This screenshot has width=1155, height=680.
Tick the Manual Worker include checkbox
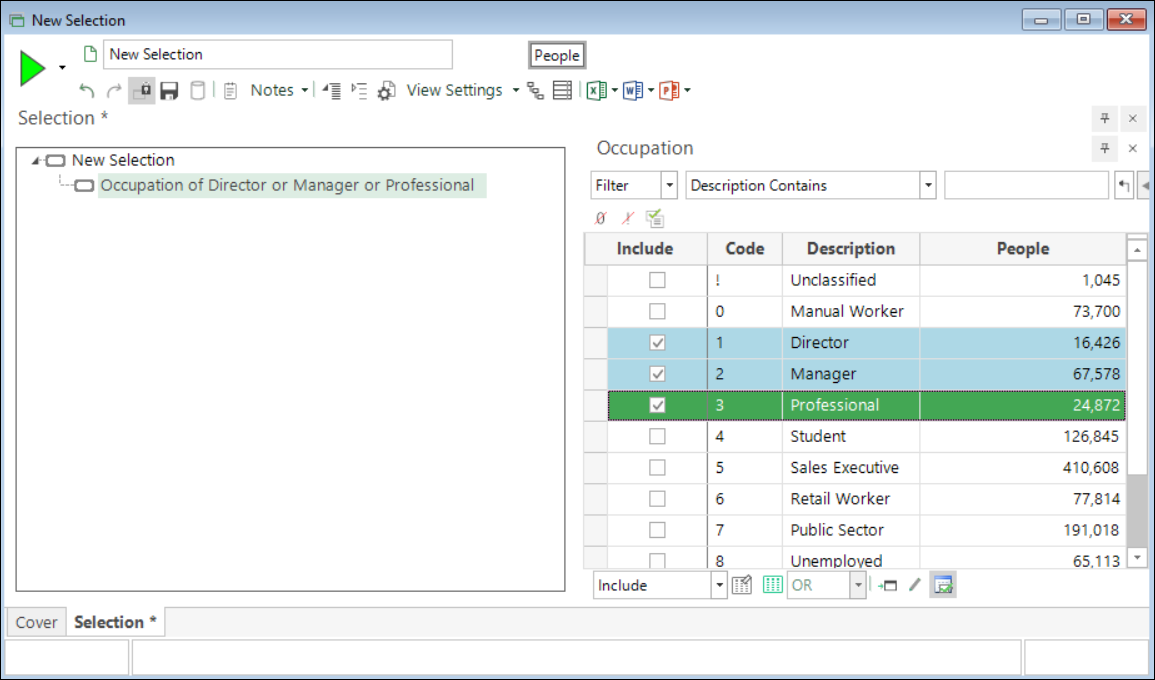(657, 312)
